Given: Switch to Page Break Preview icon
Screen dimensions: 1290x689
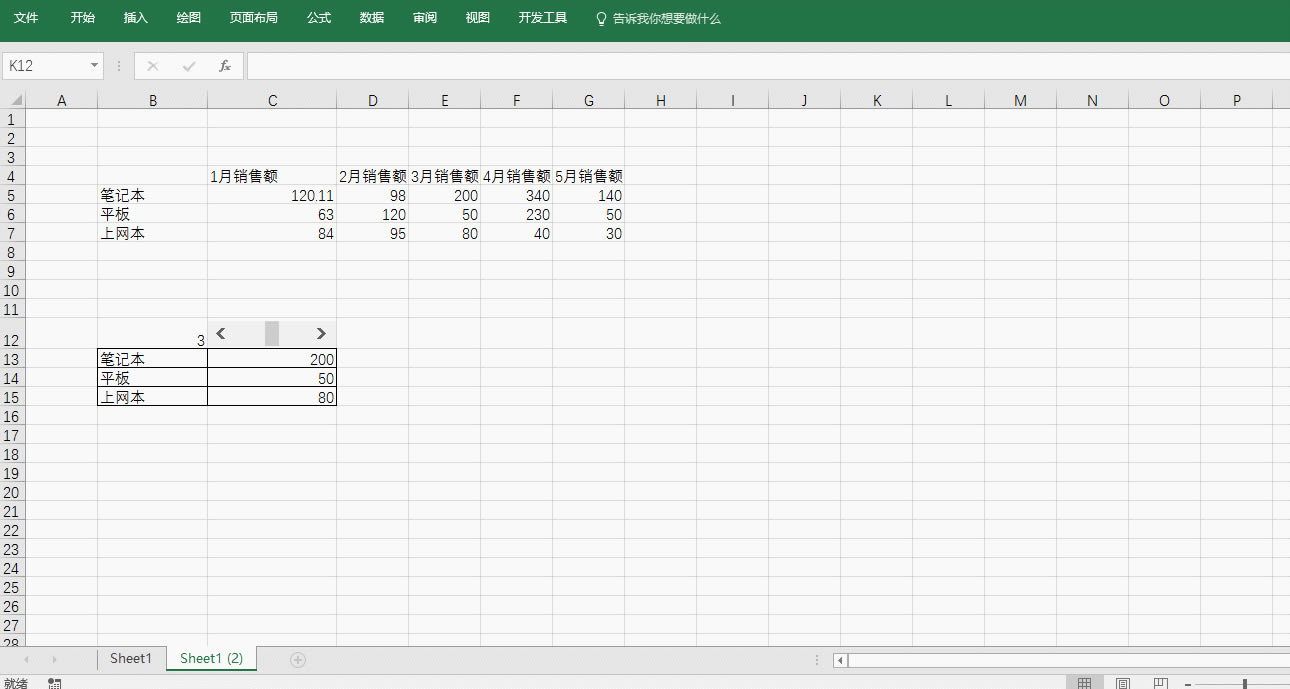Looking at the screenshot, I should 1160,683.
